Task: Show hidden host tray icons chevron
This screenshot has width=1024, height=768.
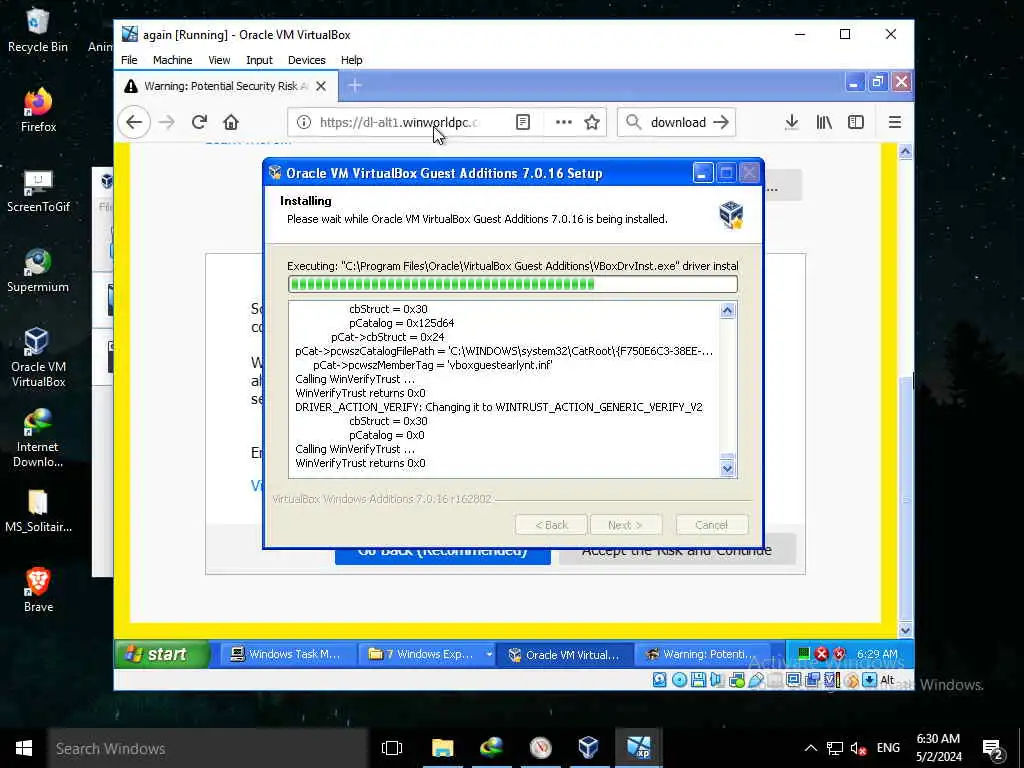Action: tap(810, 748)
